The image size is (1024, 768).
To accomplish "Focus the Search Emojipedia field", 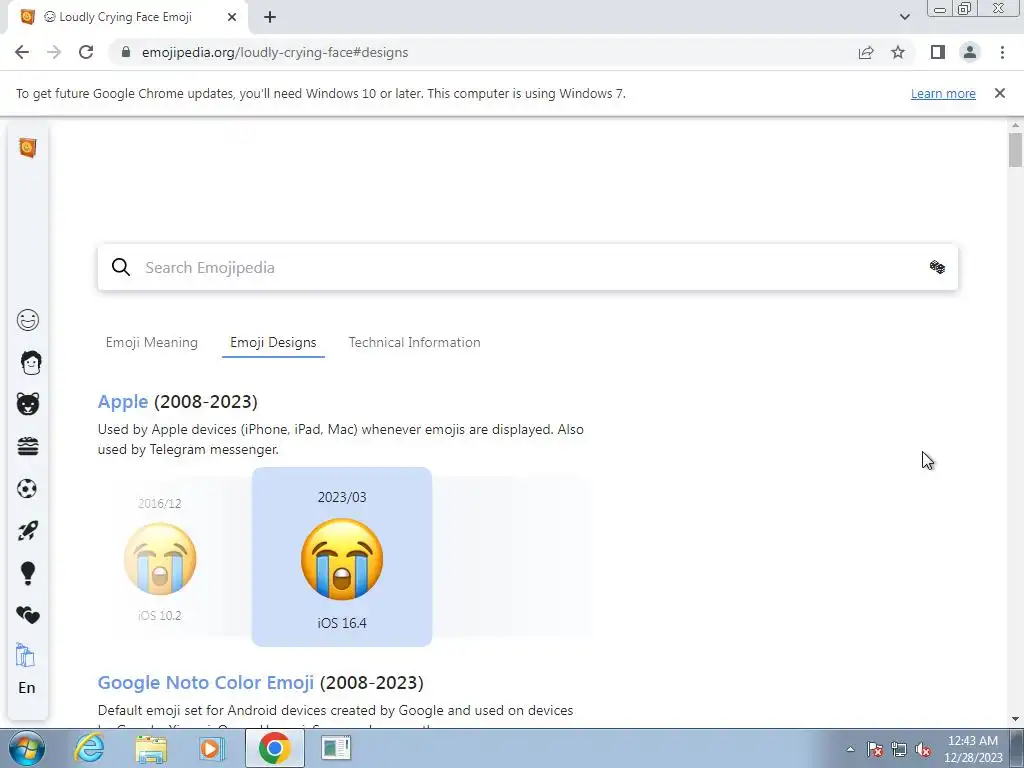I will (528, 267).
